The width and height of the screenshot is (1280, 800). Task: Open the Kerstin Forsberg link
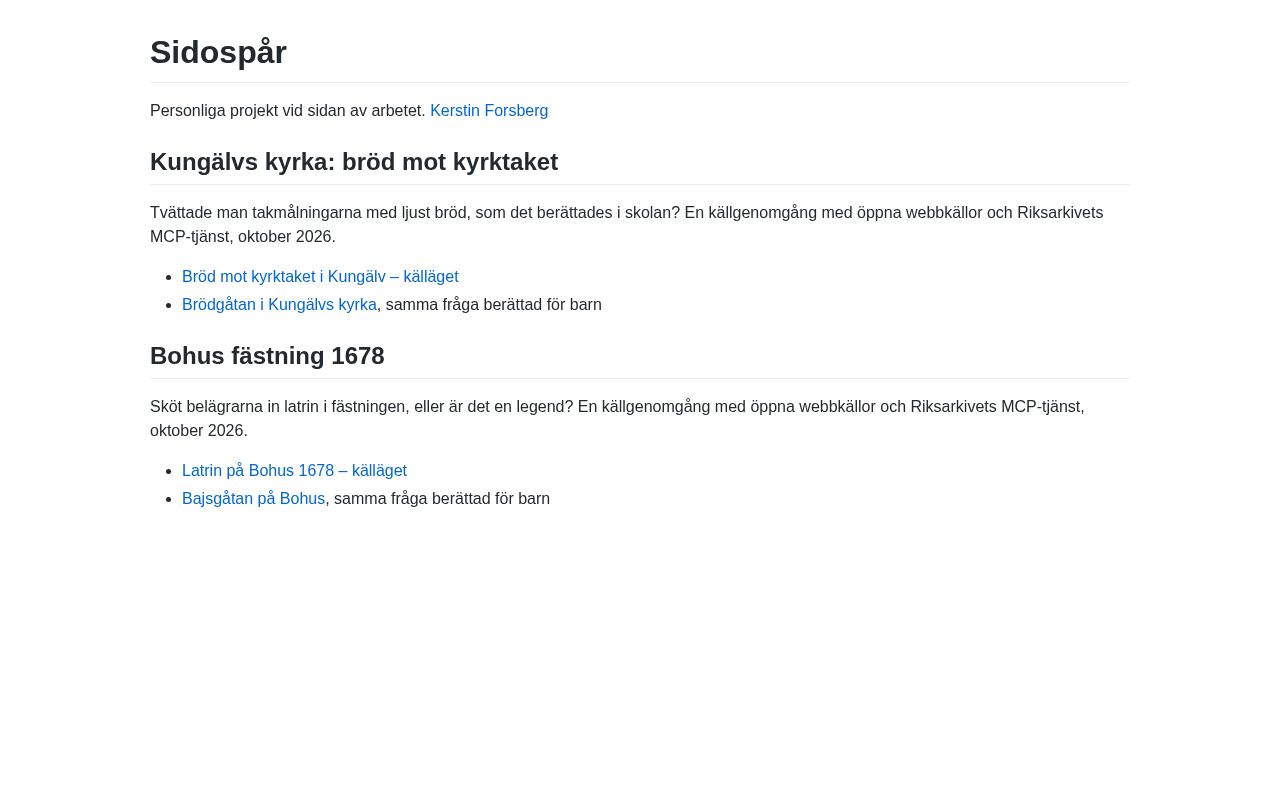tap(489, 111)
